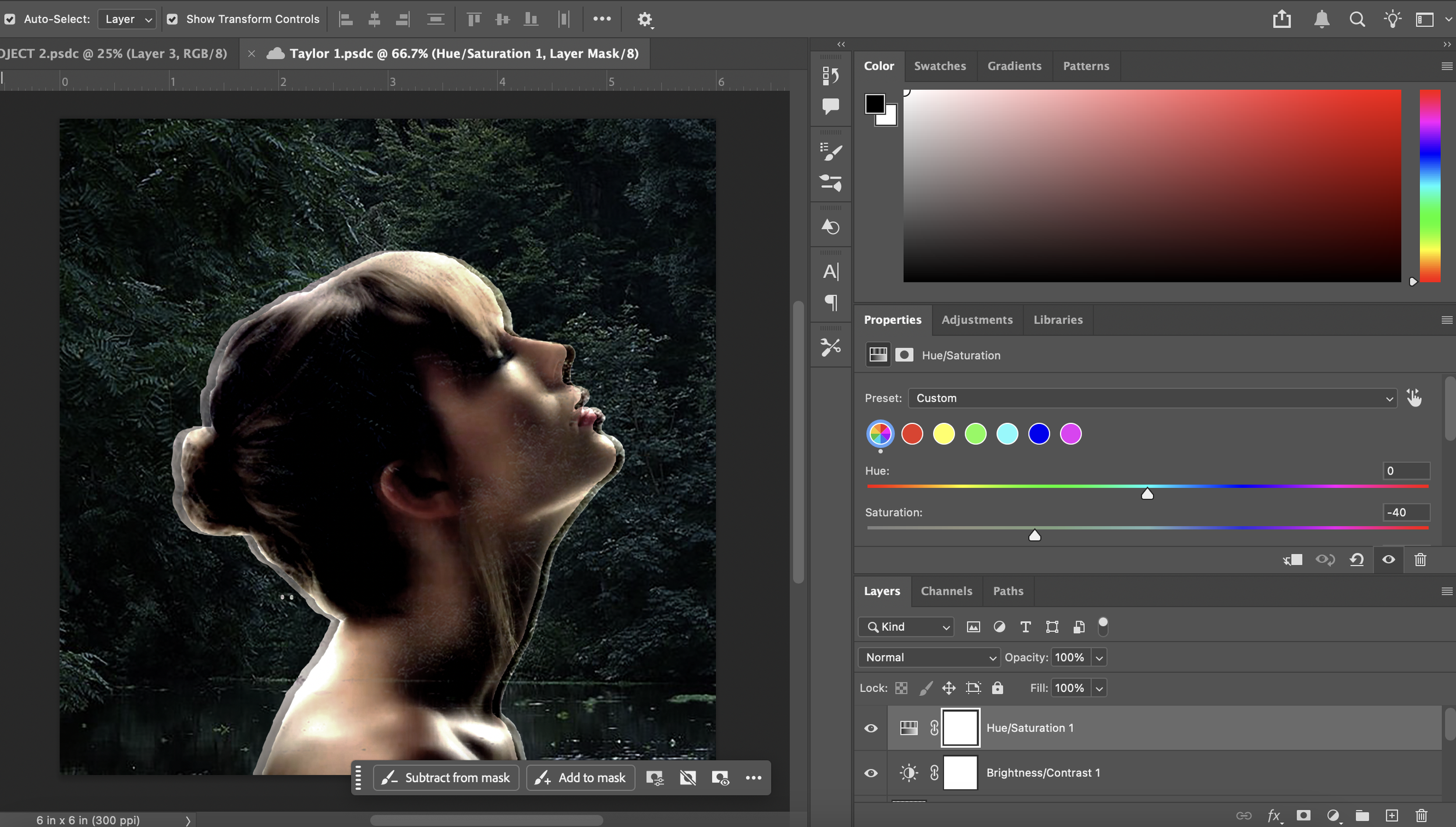Click the share/export icon in top bar
Screen dimensions: 1456x827
pyautogui.click(x=1281, y=19)
